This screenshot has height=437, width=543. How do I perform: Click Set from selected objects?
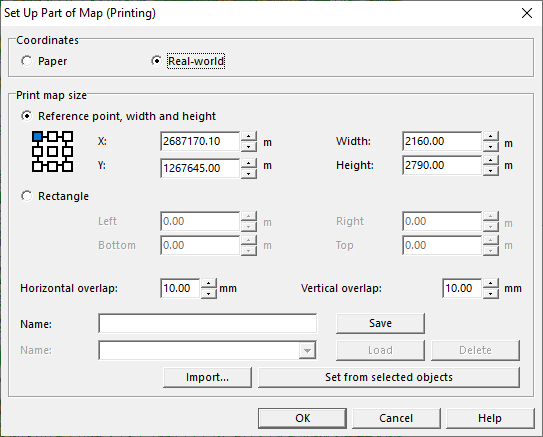coord(389,377)
